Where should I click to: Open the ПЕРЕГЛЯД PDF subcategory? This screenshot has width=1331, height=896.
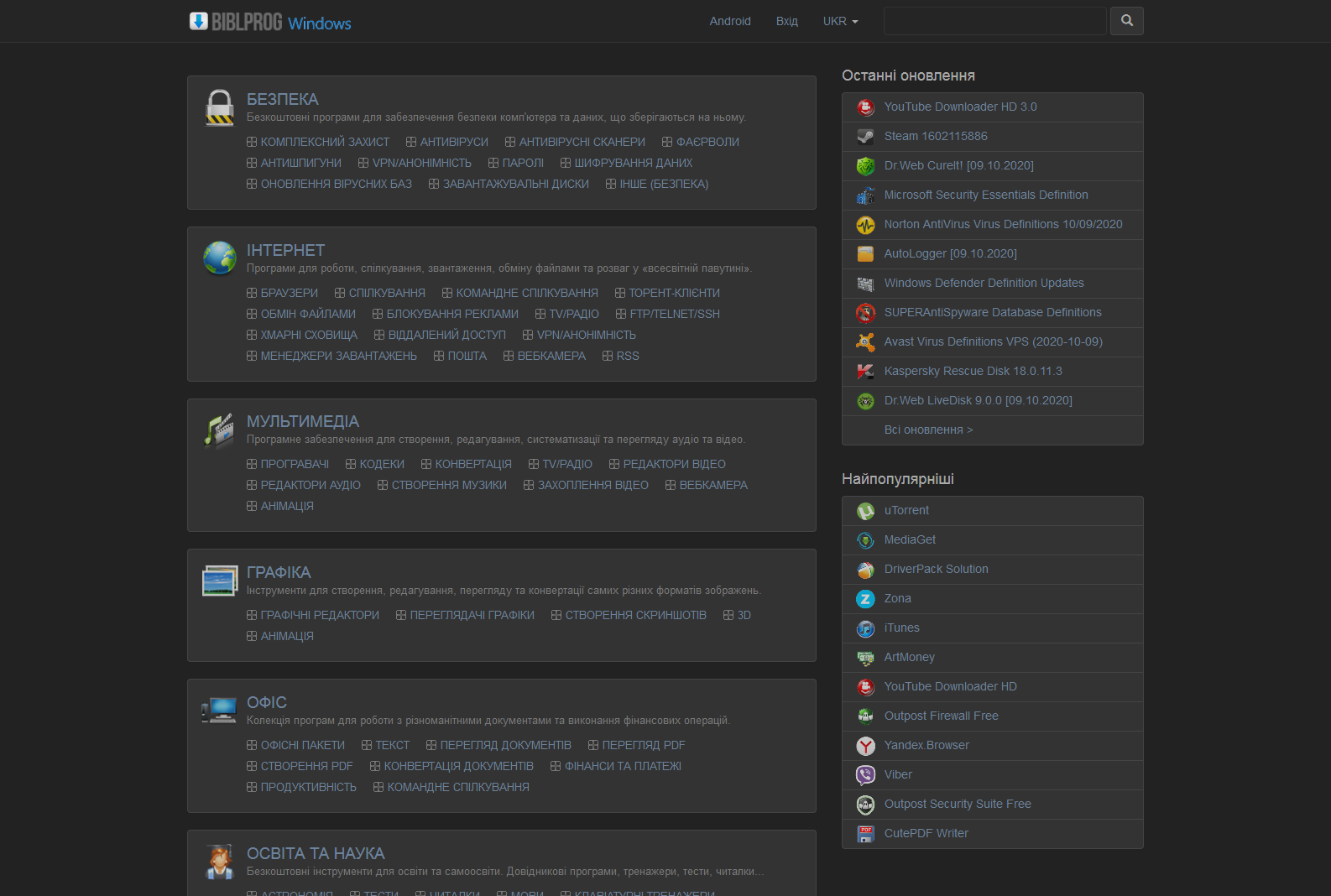644,745
